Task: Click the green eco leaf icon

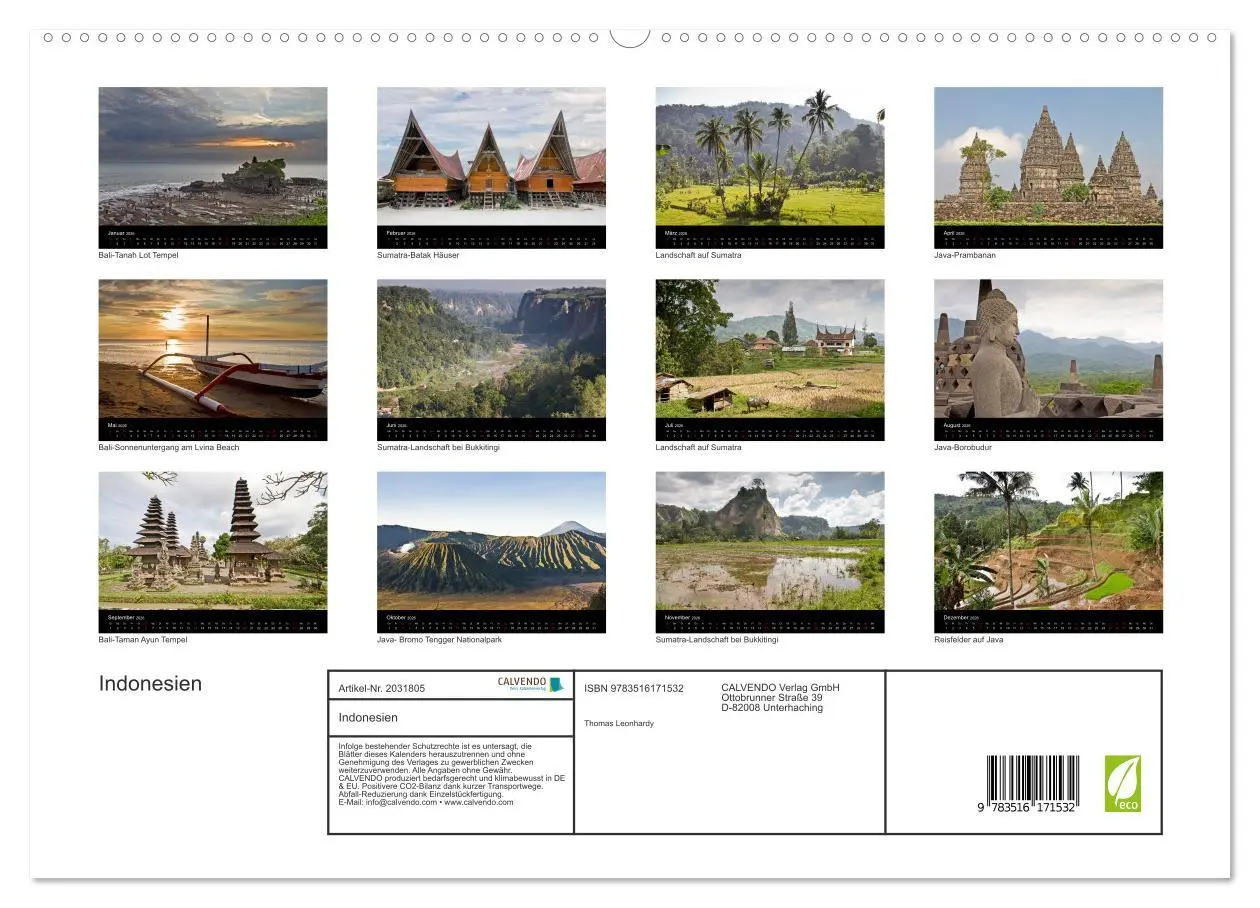Action: point(1123,784)
